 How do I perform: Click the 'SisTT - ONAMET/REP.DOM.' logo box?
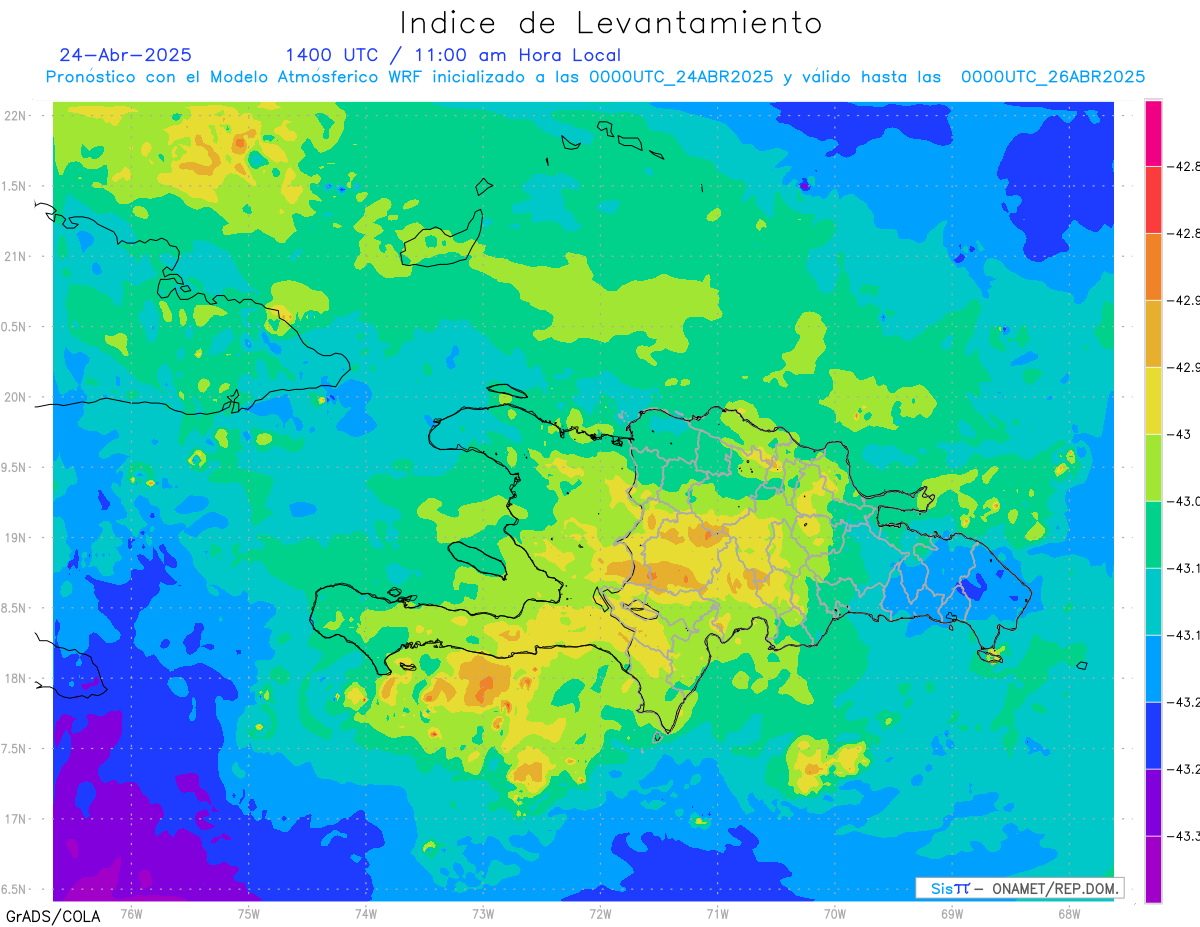1019,888
